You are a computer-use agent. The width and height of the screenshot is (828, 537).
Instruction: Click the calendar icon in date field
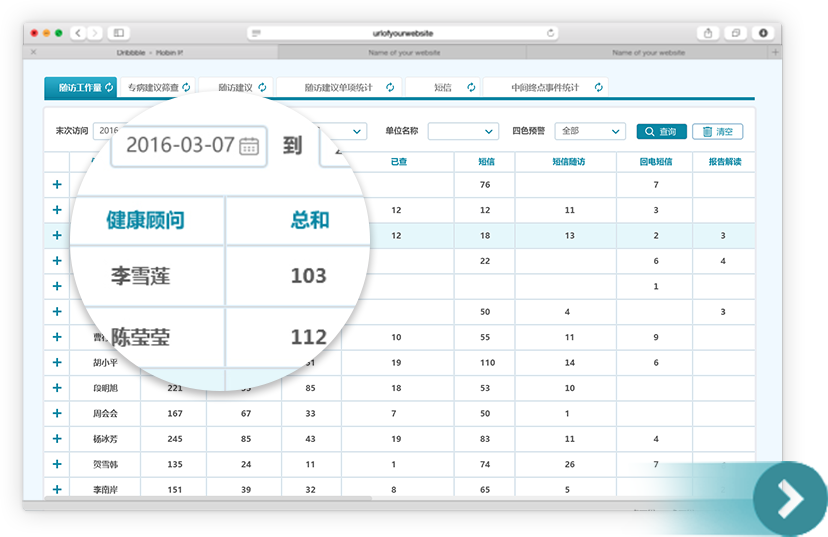[249, 146]
